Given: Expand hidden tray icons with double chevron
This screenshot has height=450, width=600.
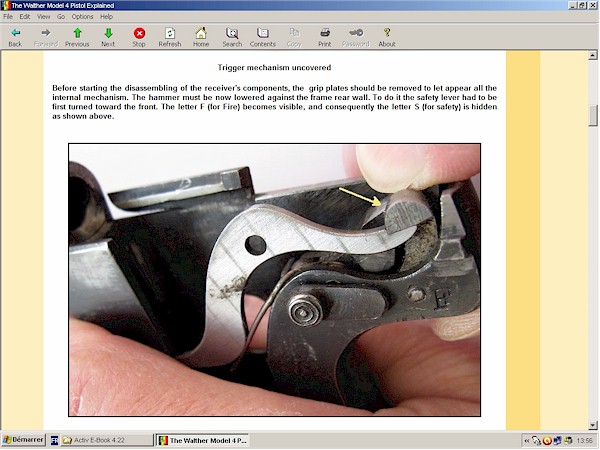Looking at the screenshot, I should tap(527, 441).
